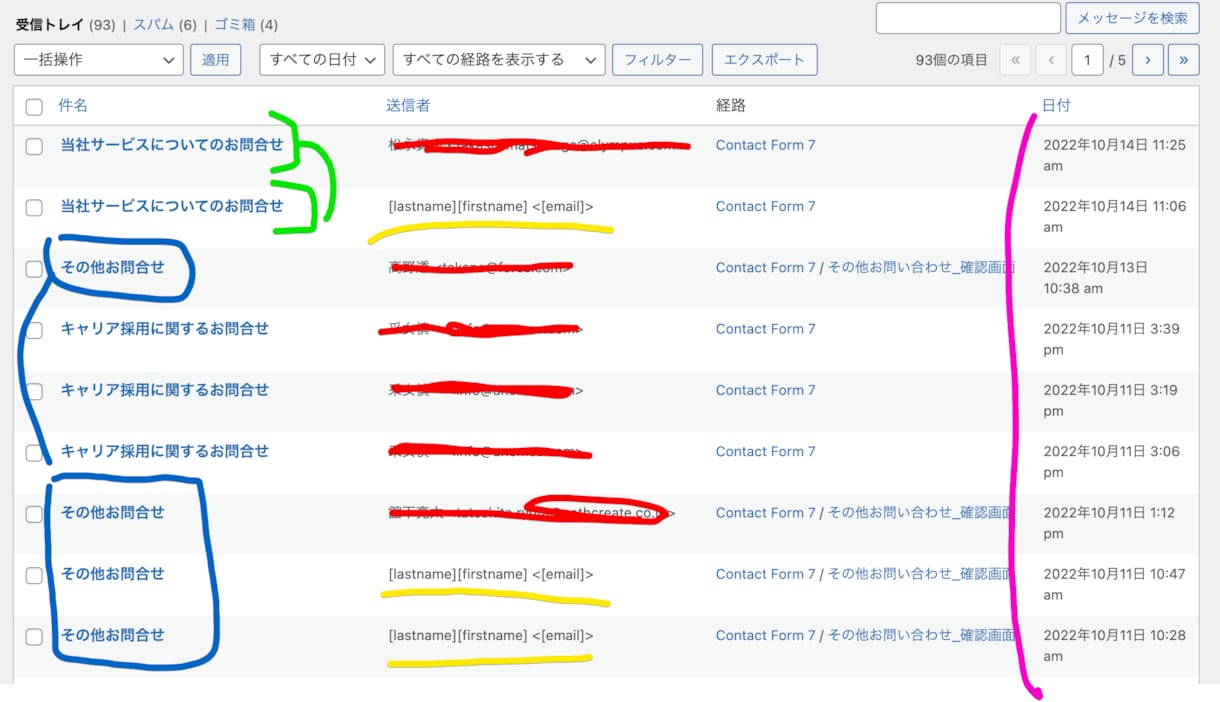Open 当社サービスについてのお問合せ message from 11:25 am
The height and width of the screenshot is (702, 1220).
[172, 145]
